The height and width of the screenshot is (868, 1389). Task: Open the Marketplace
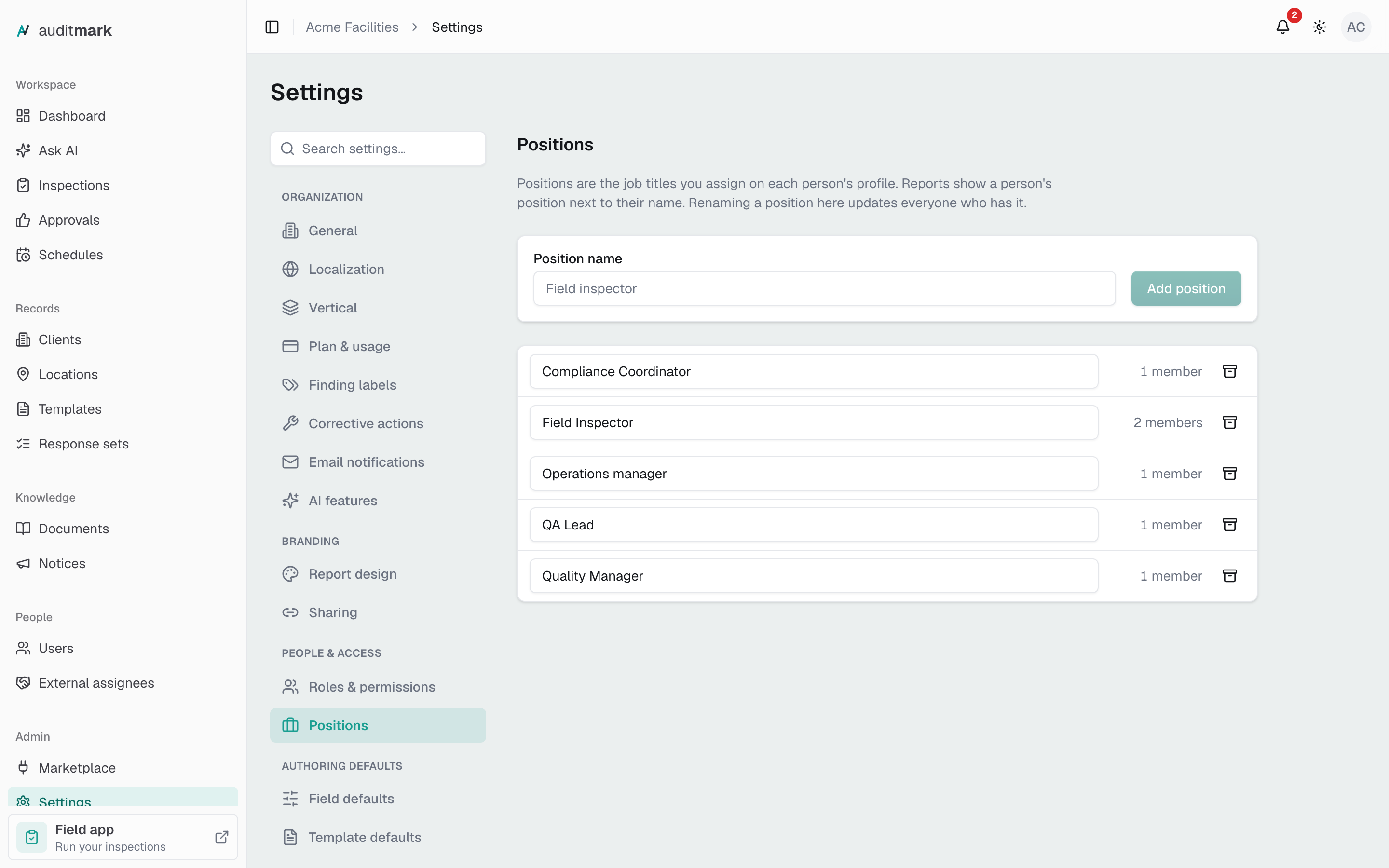pos(123,768)
